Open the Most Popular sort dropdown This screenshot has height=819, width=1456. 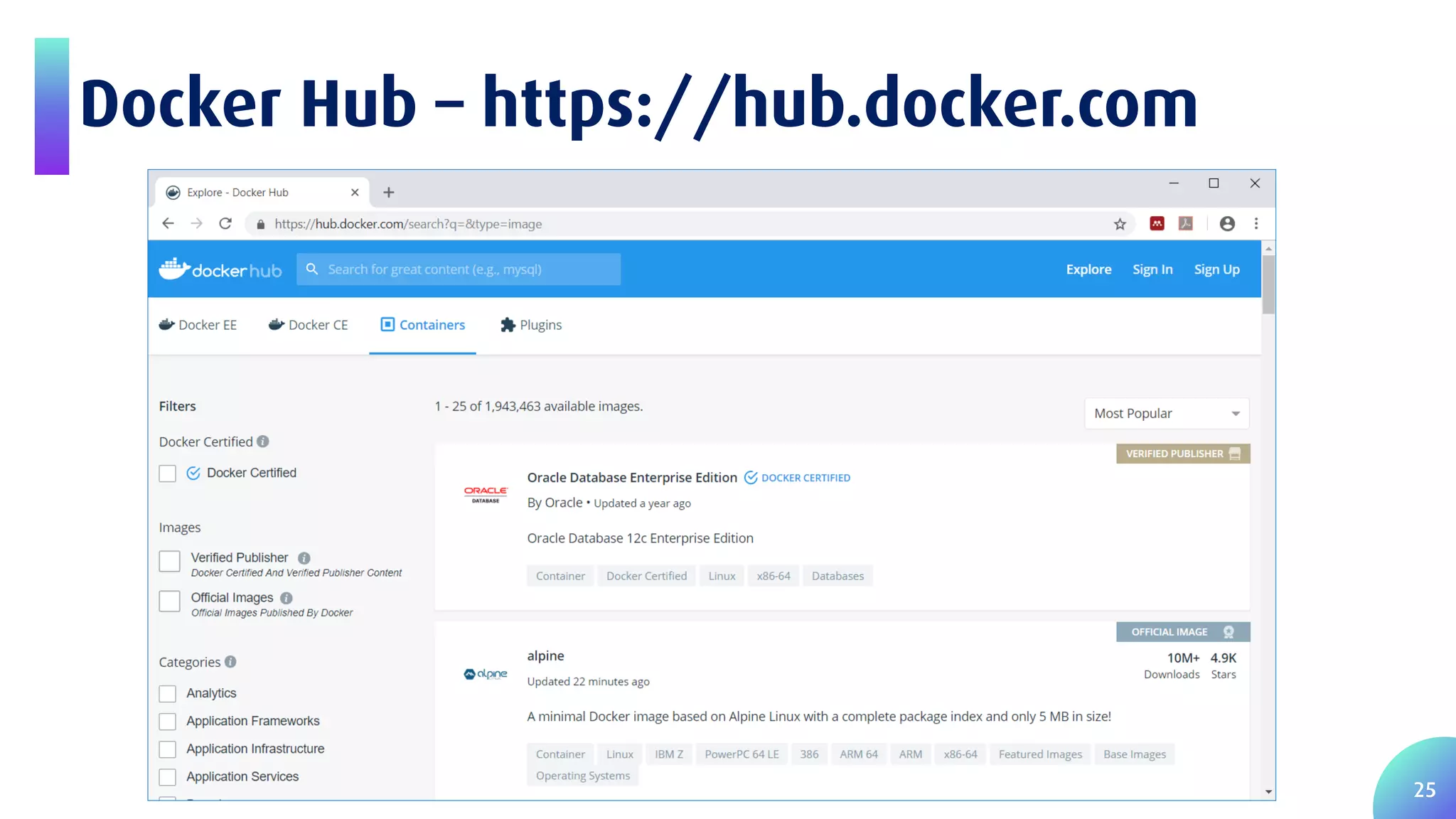1166,414
